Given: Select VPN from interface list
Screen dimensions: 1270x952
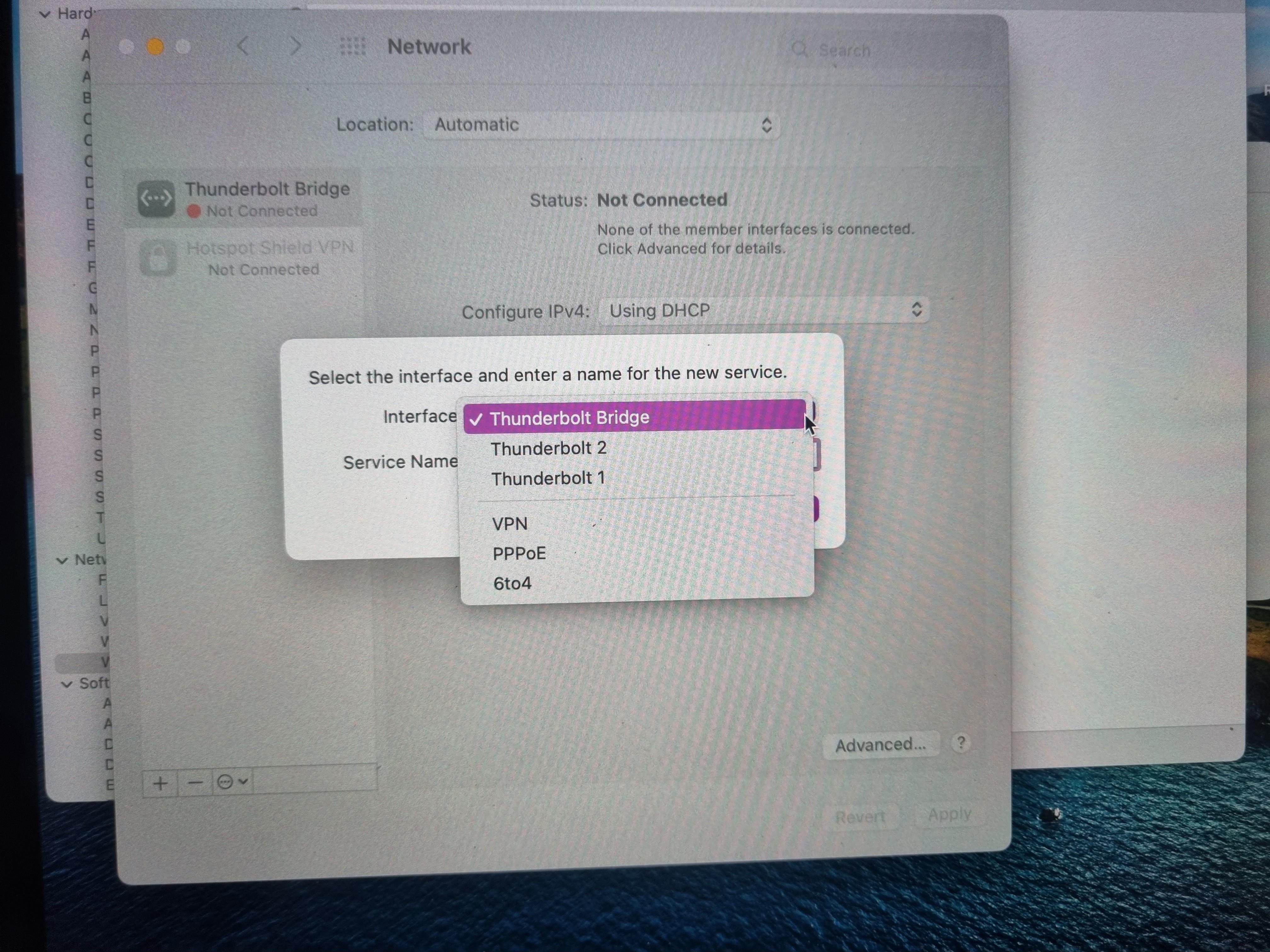Looking at the screenshot, I should click(509, 524).
